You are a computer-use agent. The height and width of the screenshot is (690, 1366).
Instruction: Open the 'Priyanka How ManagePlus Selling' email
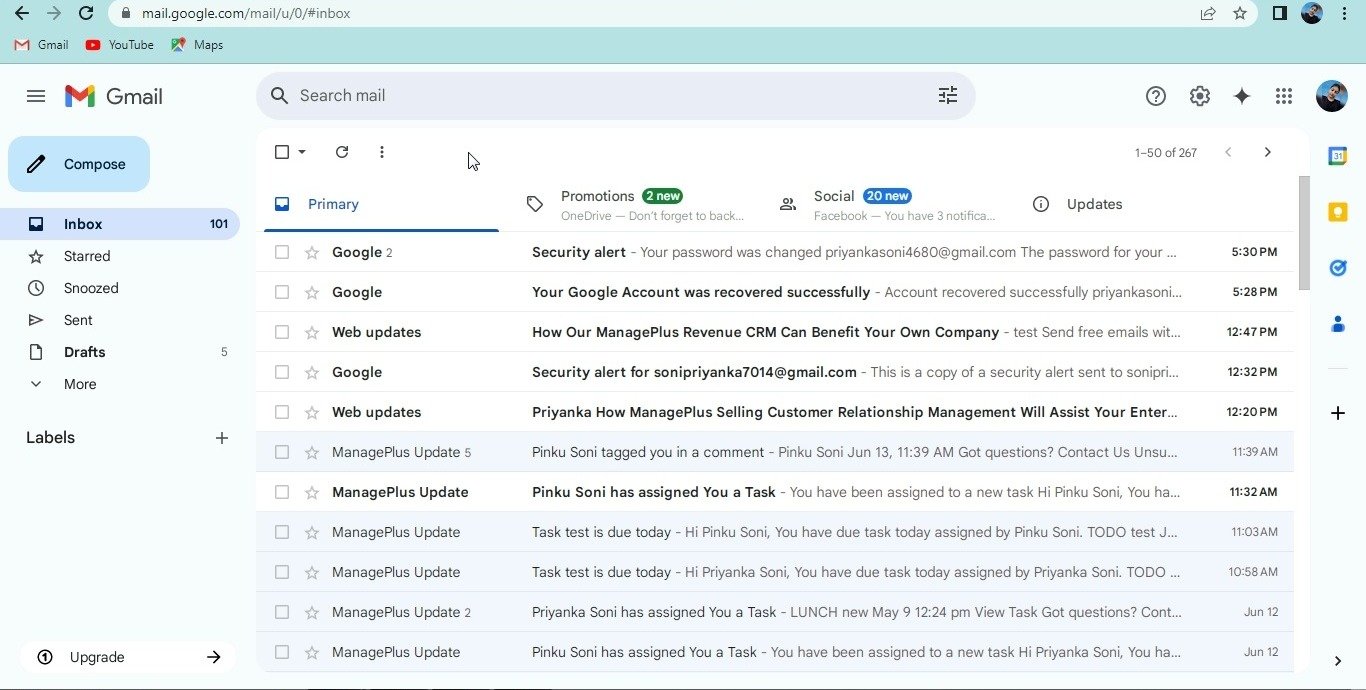(775, 412)
